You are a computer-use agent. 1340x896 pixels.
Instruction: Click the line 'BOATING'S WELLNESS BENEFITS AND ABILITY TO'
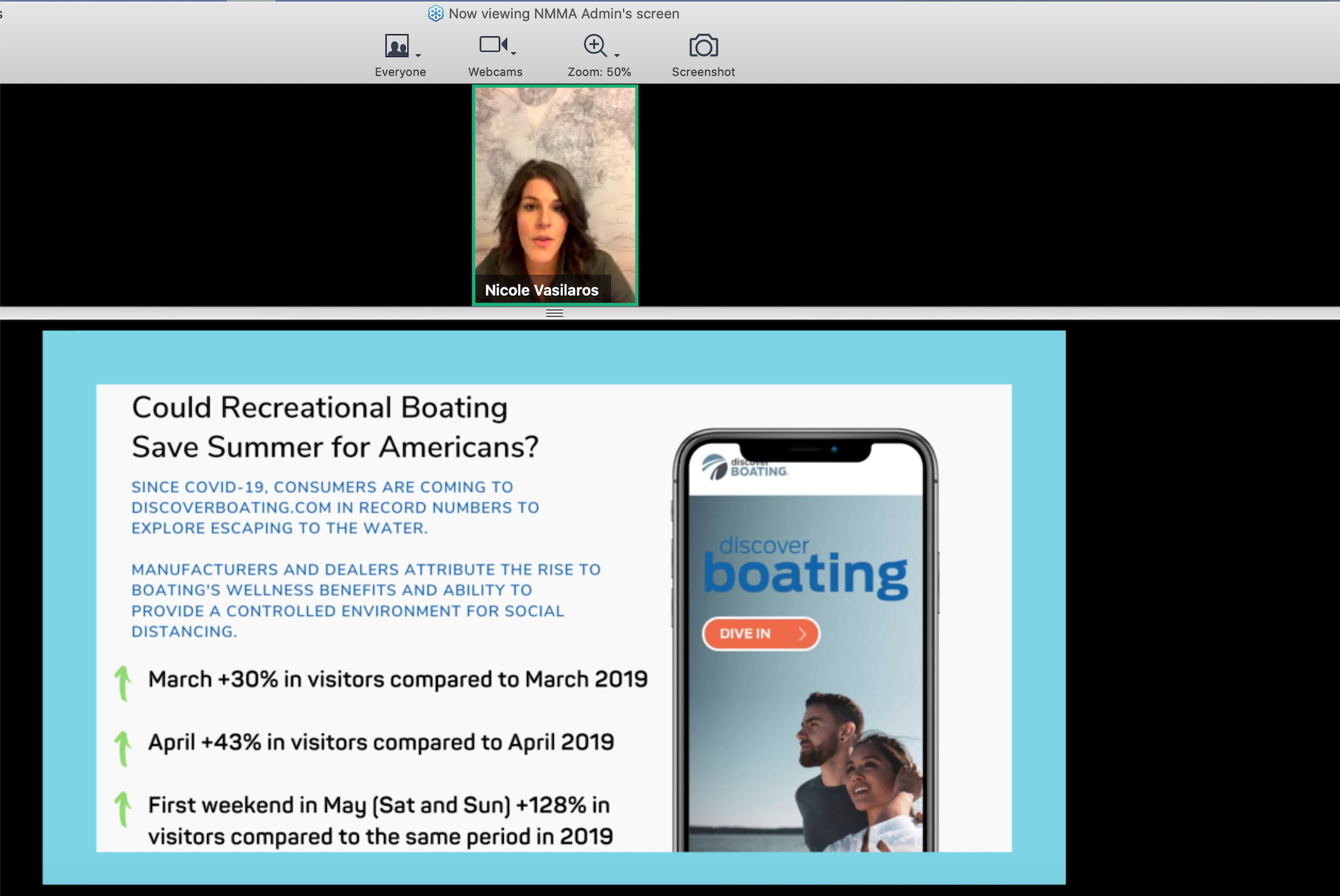pos(331,590)
